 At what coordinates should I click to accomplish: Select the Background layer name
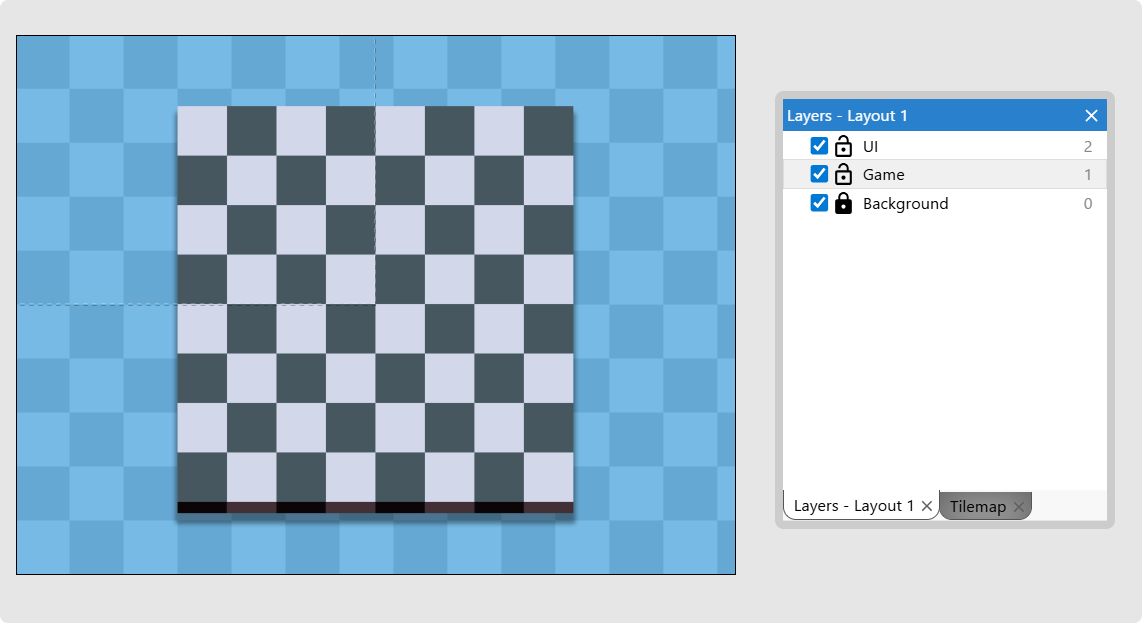pyautogui.click(x=905, y=204)
